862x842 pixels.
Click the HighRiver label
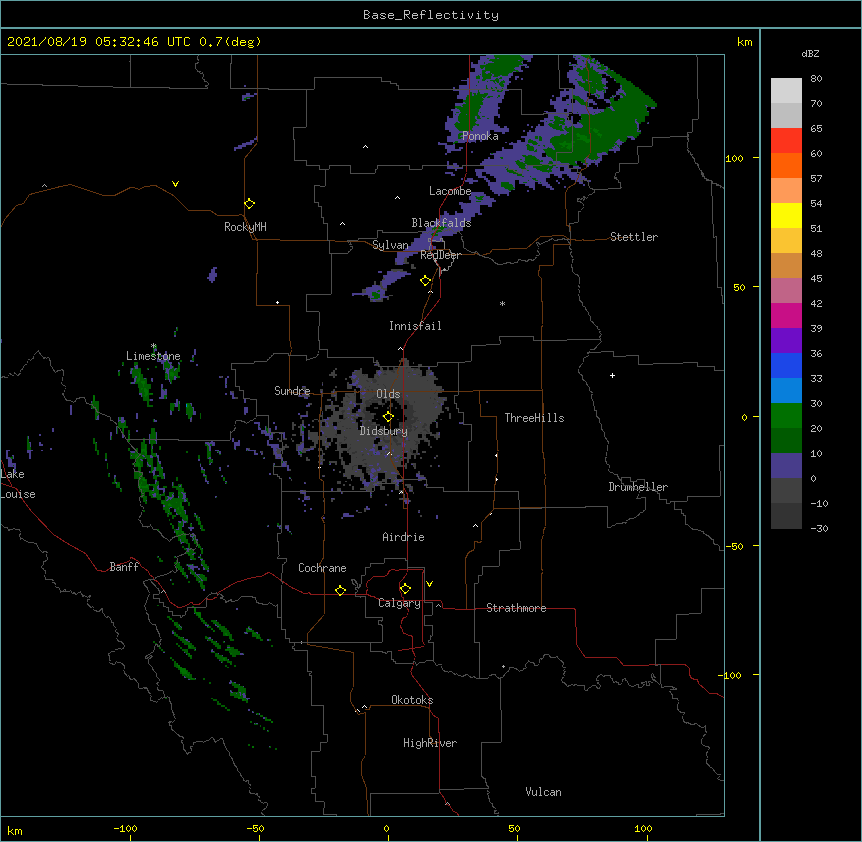pyautogui.click(x=430, y=743)
